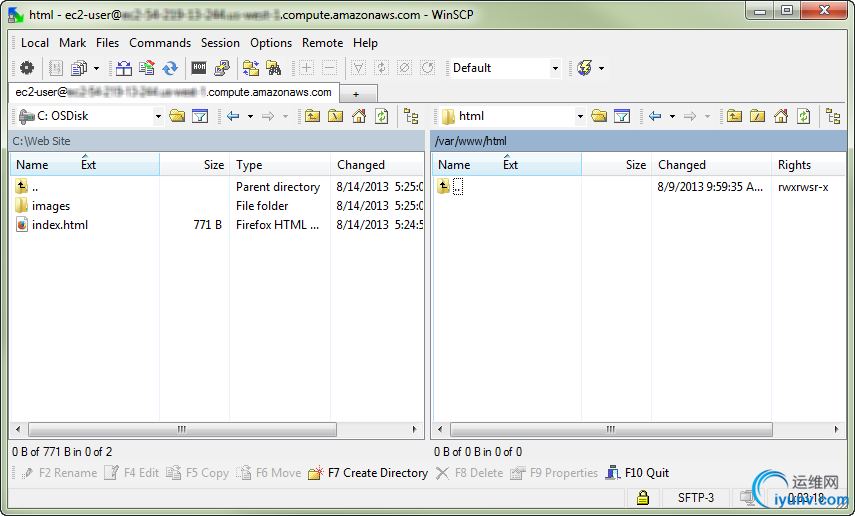Click the transfer queue copy-pages icon
Viewport: 855px width, 516px height.
[x=79, y=68]
